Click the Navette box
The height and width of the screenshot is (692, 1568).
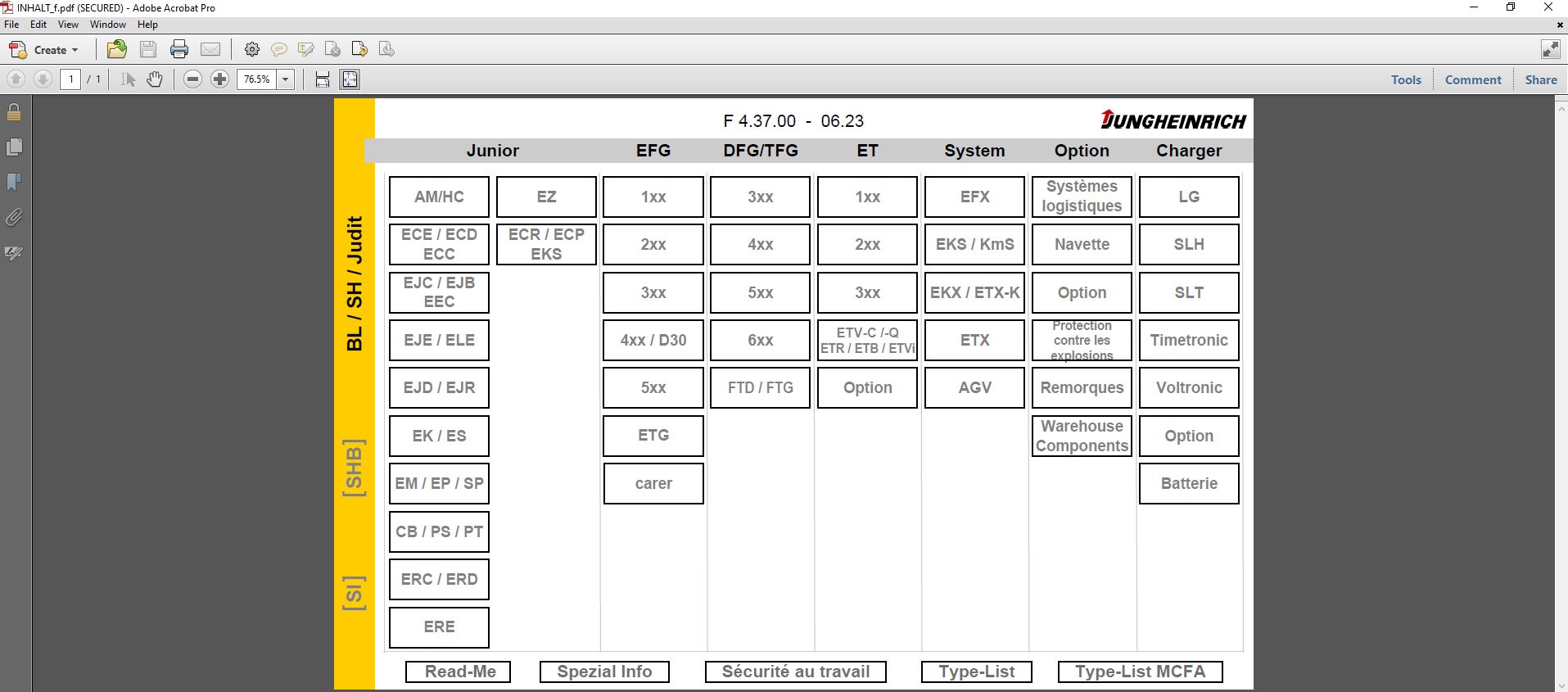1082,244
